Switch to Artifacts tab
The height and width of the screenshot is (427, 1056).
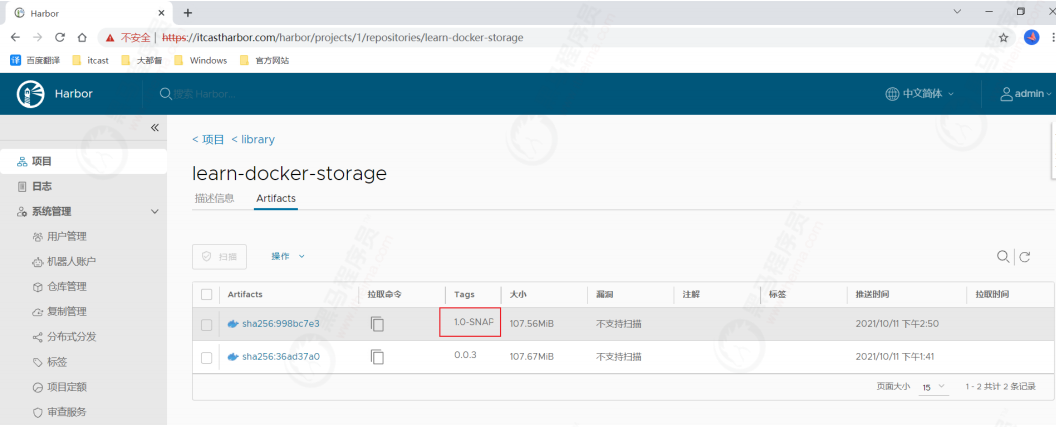point(275,199)
